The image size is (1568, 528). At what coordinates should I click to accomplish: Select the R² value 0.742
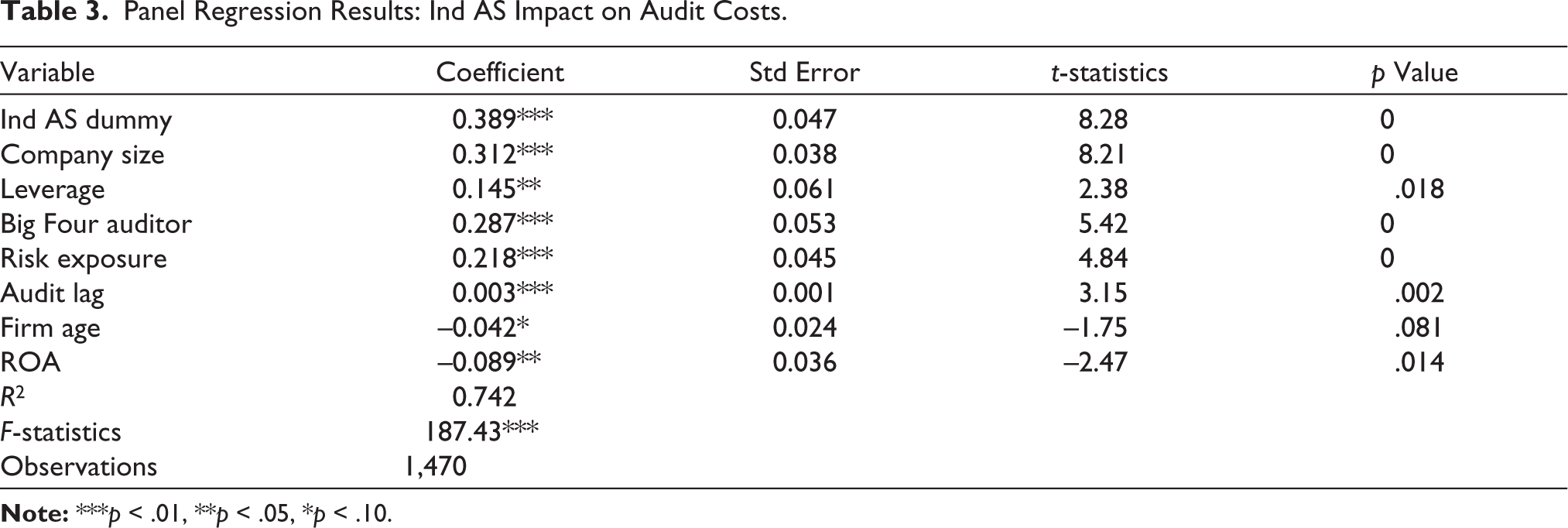click(484, 397)
